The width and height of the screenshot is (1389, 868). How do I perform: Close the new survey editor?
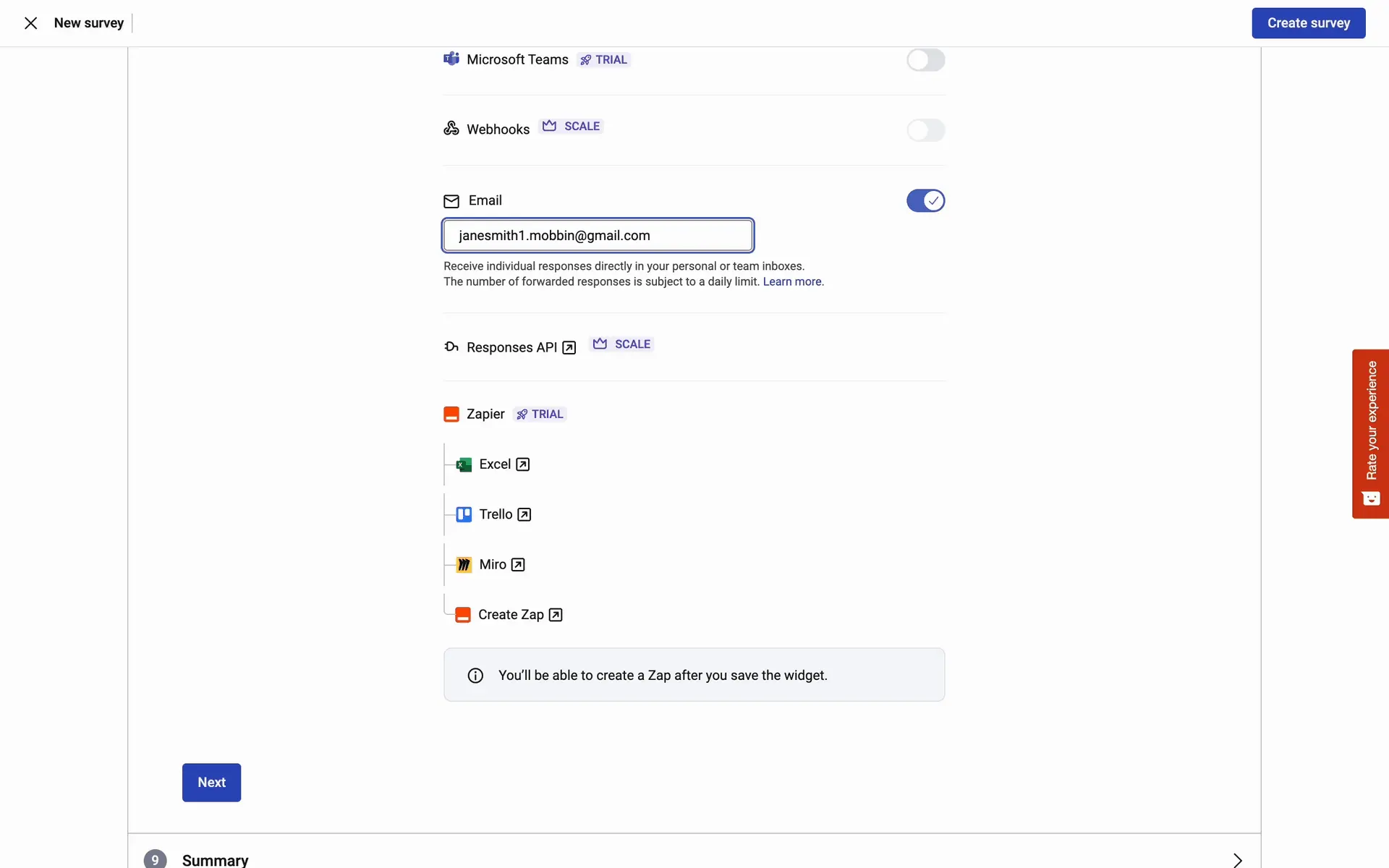click(x=30, y=23)
